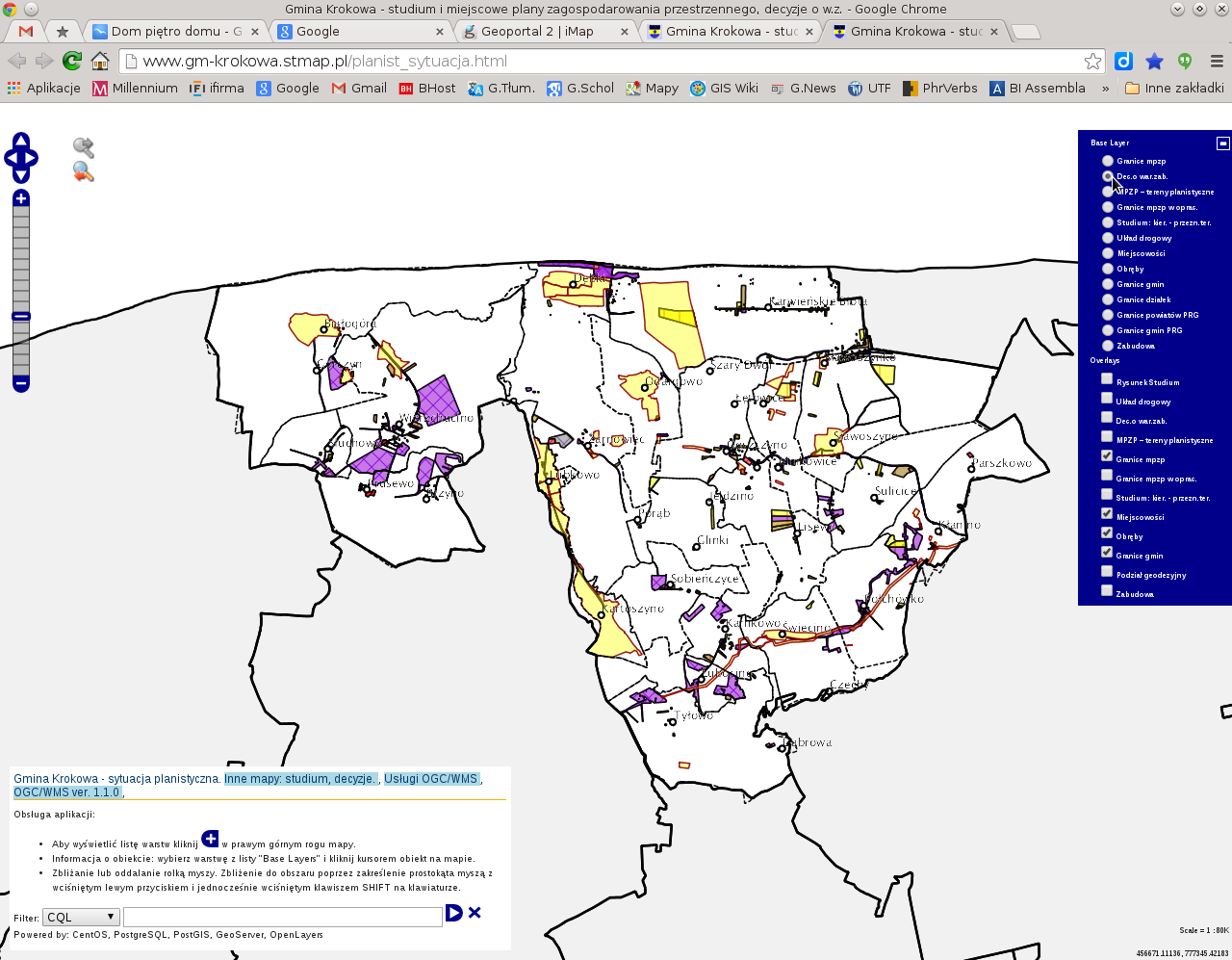1232x960 pixels.
Task: Open the pinned star tab
Action: 63,31
